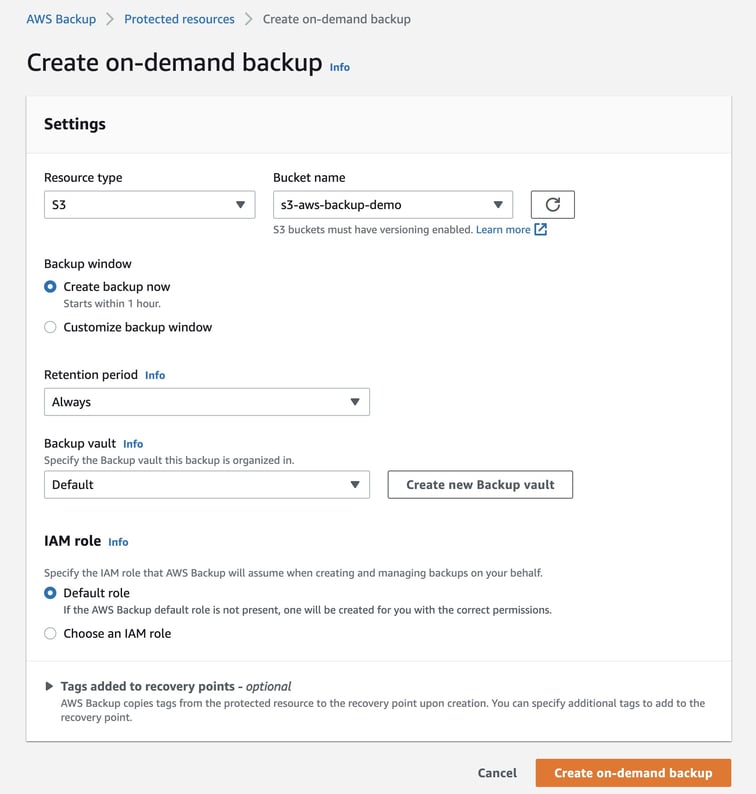Open the Retention period Always dropdown
Viewport: 756px width, 794px height.
point(206,402)
